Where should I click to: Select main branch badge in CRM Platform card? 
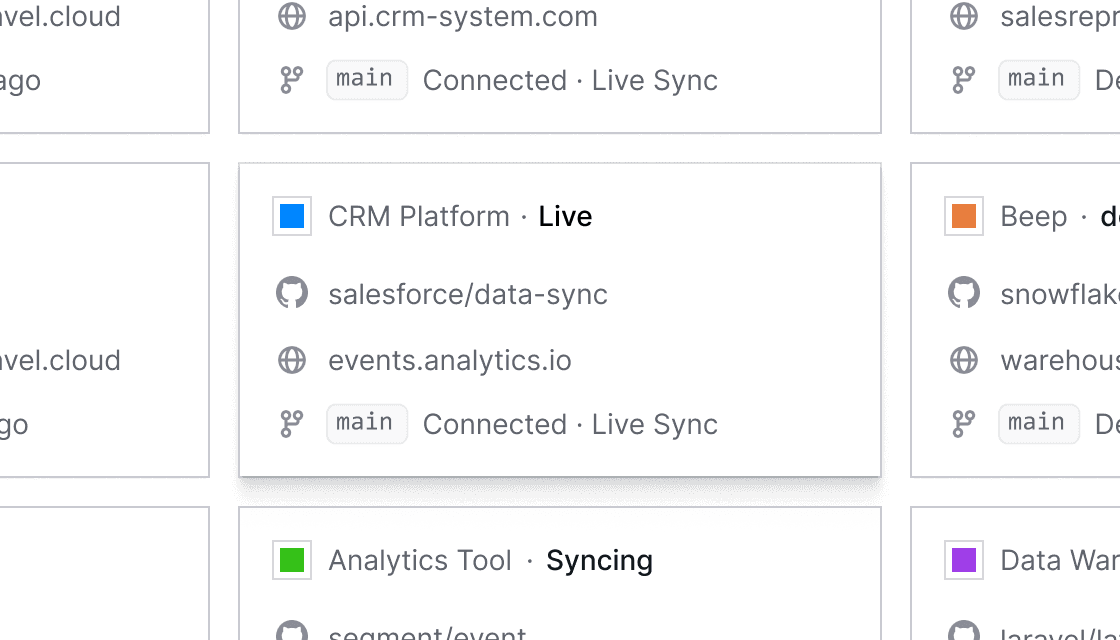coord(367,424)
